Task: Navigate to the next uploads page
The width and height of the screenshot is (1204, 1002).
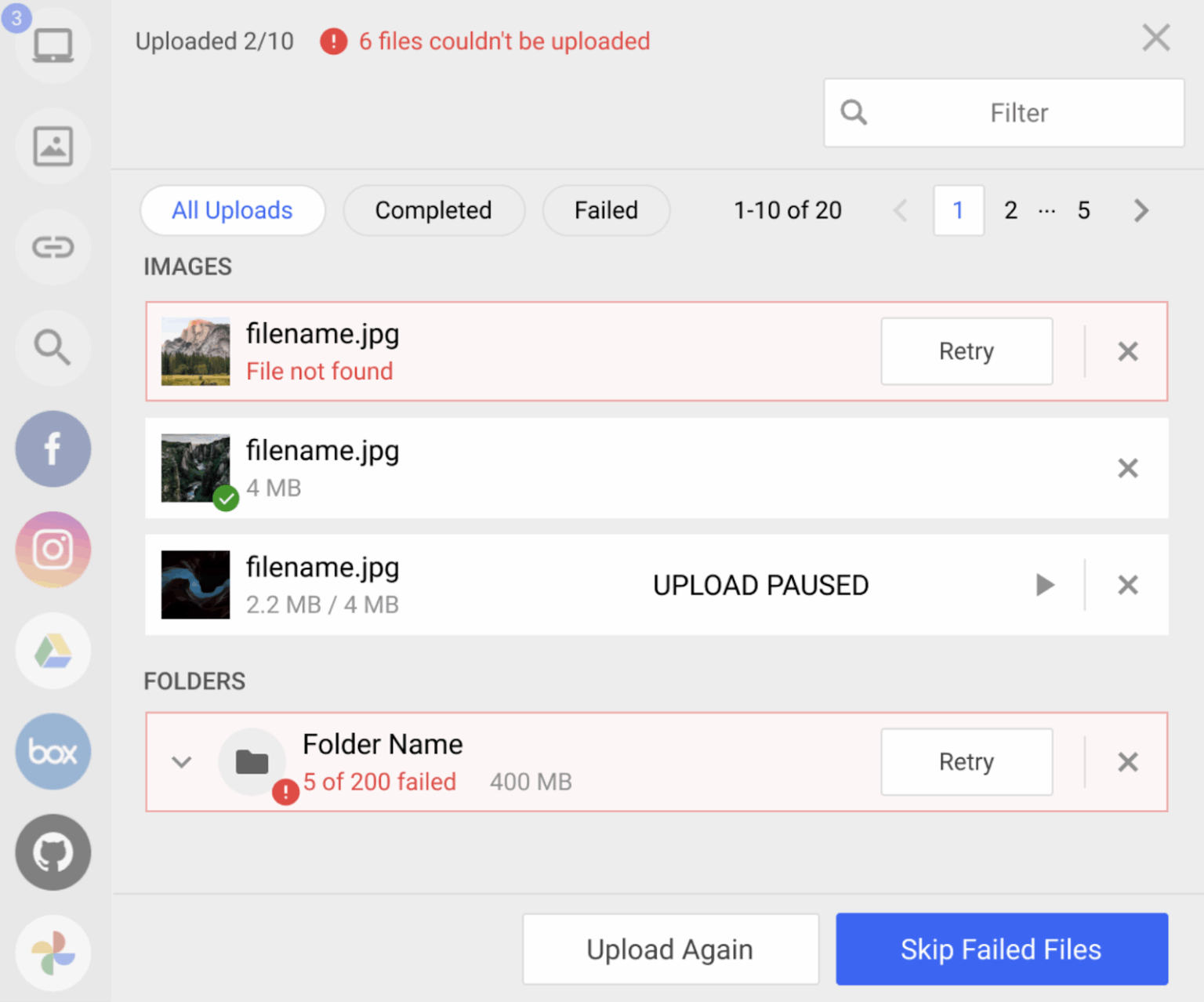Action: [1141, 210]
